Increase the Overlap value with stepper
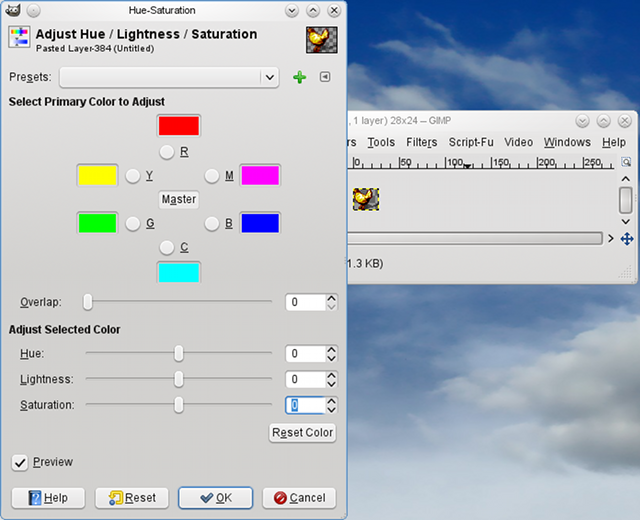The height and width of the screenshot is (520, 640). (332, 297)
